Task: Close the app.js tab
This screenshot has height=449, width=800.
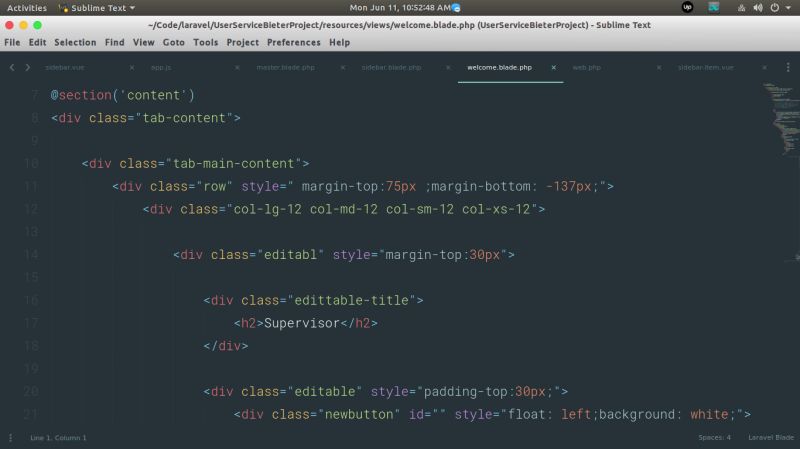Action: [x=237, y=67]
